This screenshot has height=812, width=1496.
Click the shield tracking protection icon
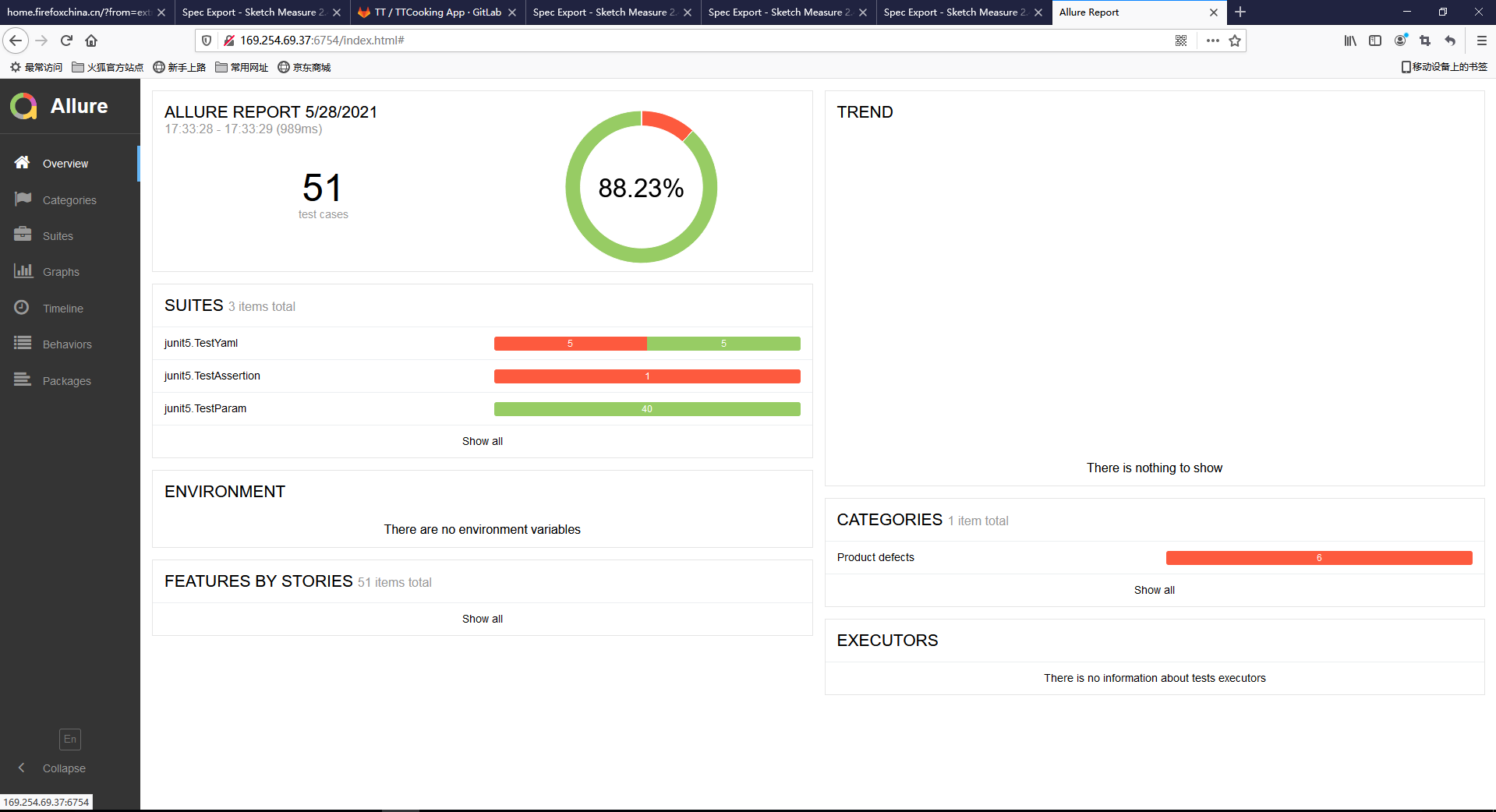click(x=207, y=41)
